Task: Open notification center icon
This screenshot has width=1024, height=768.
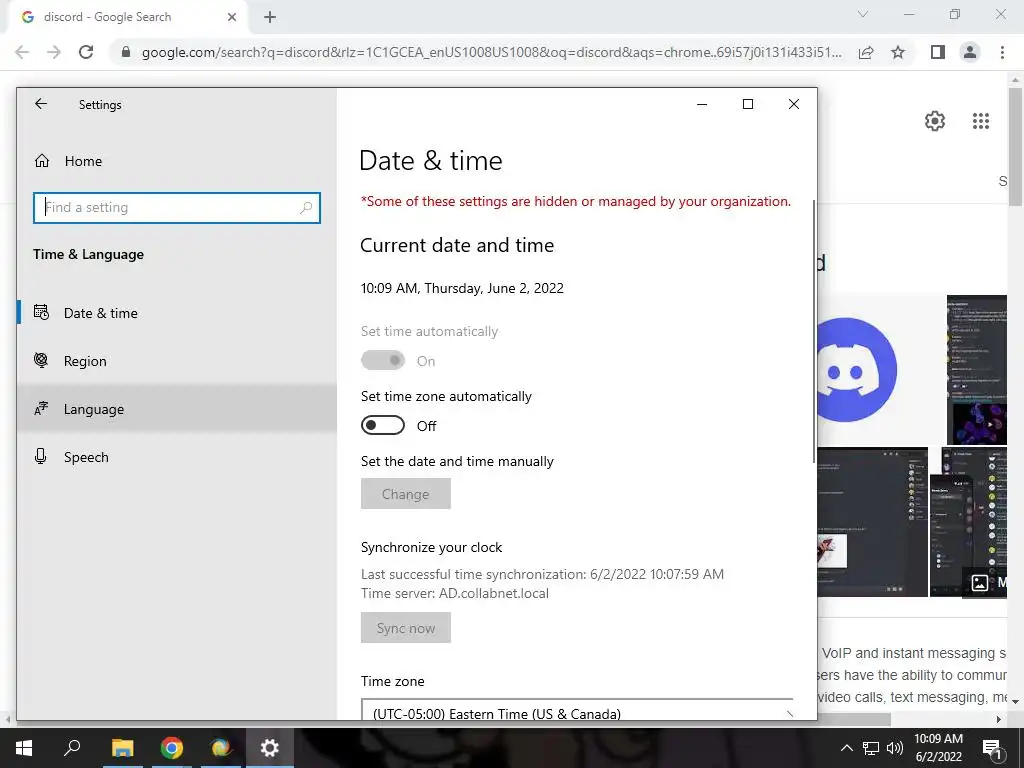Action: pyautogui.click(x=992, y=748)
